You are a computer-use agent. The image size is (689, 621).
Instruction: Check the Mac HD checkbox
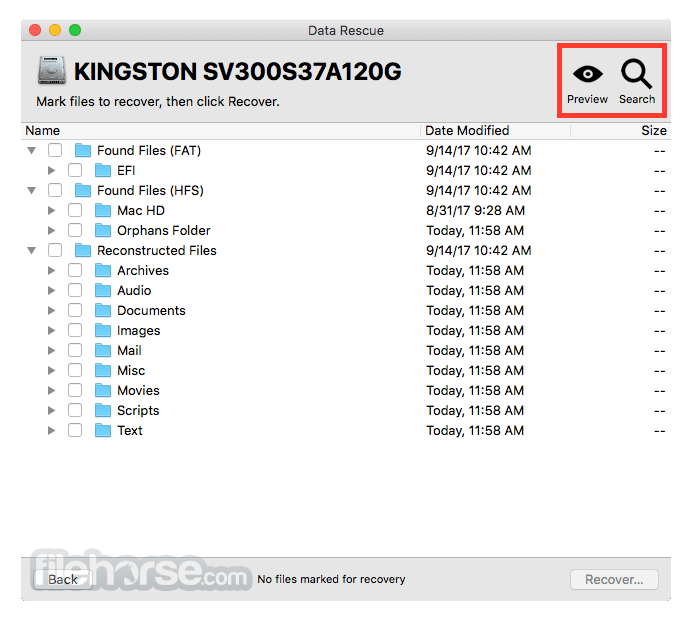[x=75, y=211]
